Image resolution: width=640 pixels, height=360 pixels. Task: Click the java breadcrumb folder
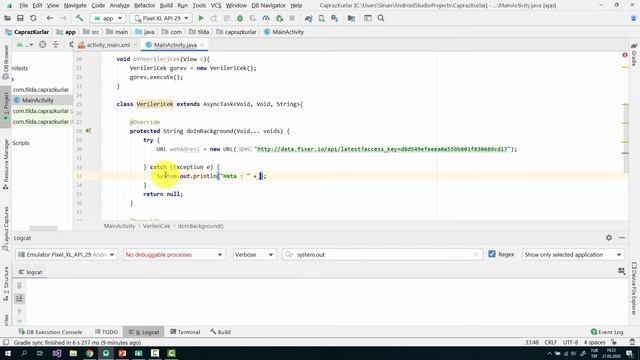point(145,32)
